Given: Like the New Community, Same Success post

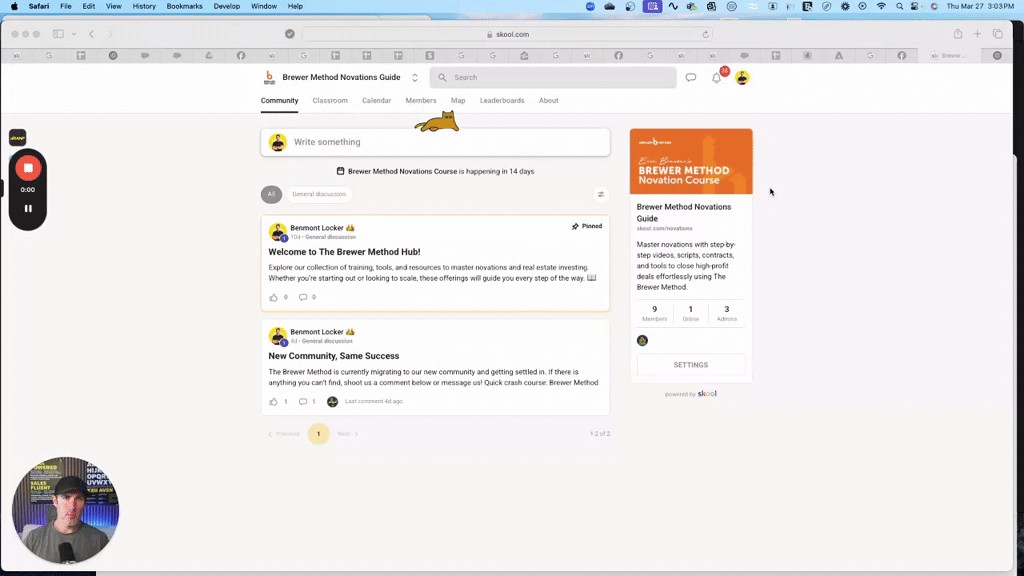Looking at the screenshot, I should pyautogui.click(x=273, y=402).
